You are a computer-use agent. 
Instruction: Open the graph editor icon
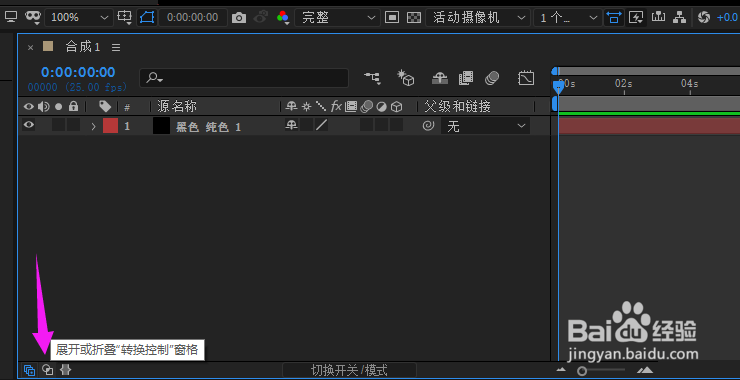(x=525, y=78)
